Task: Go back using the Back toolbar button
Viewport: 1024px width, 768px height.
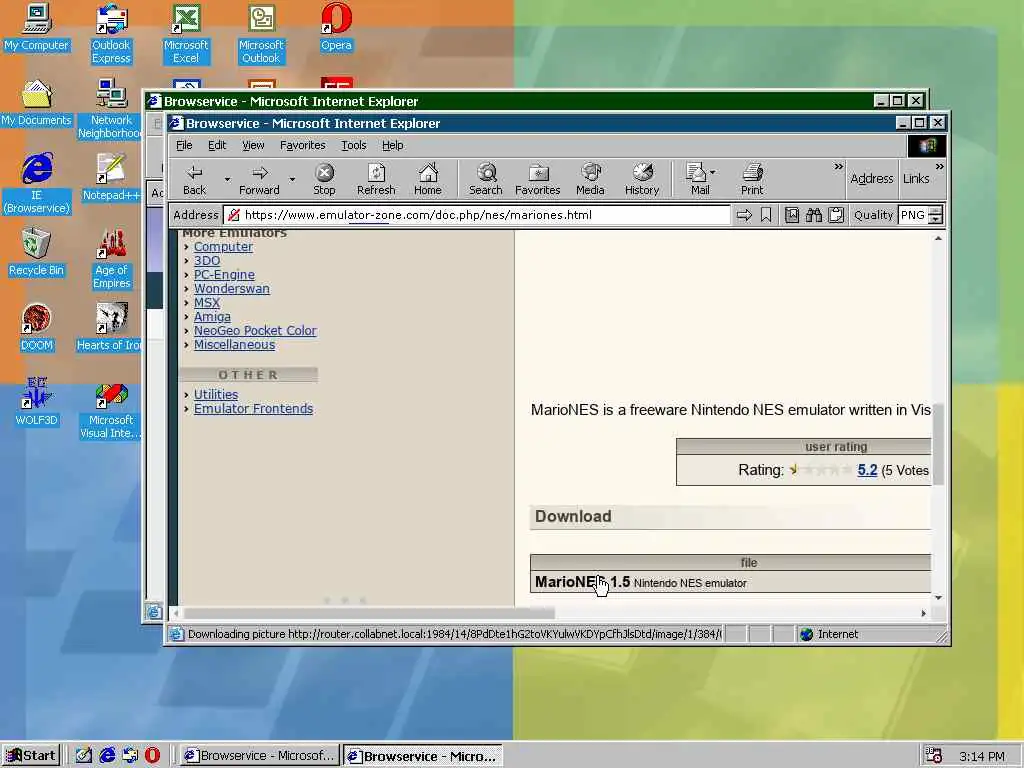Action: tap(194, 179)
